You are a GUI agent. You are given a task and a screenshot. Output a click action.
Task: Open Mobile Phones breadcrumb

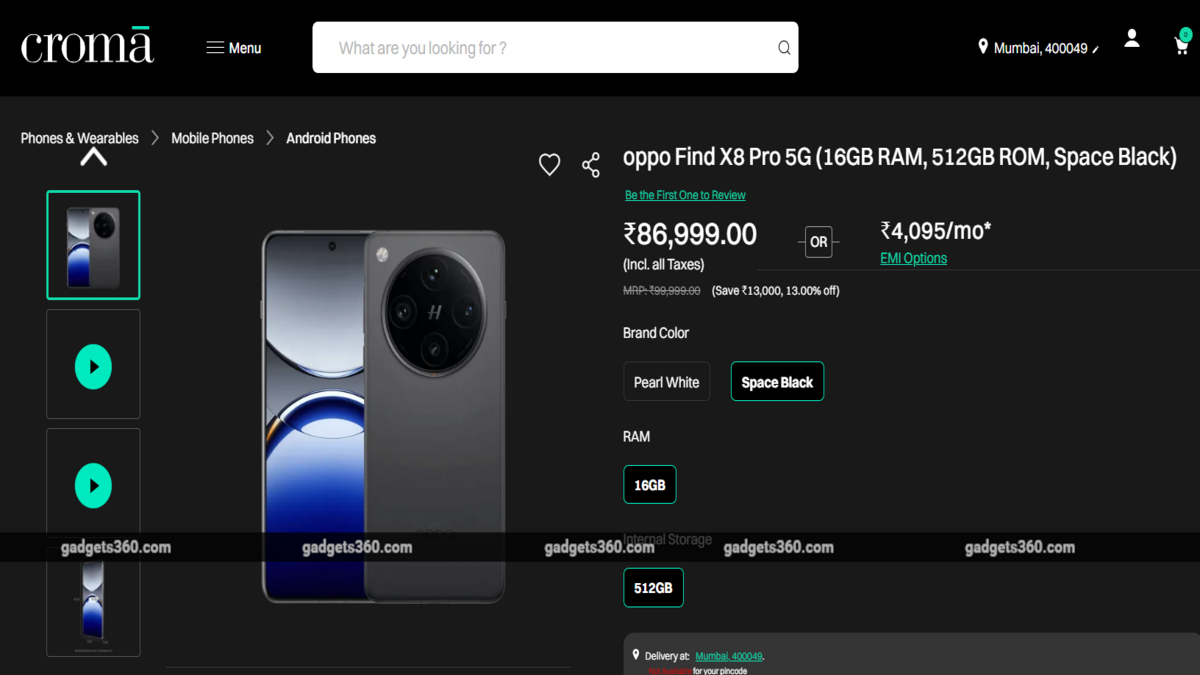click(x=212, y=138)
